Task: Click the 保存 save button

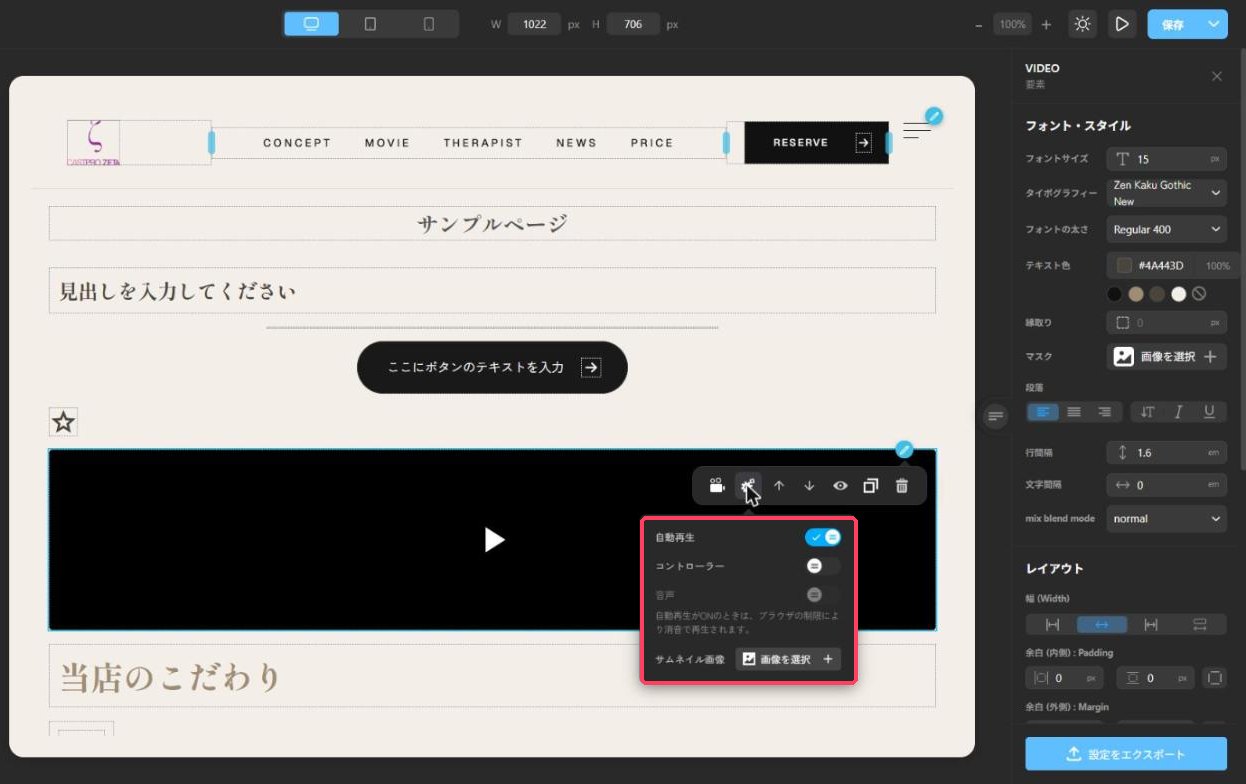Action: [x=1174, y=24]
